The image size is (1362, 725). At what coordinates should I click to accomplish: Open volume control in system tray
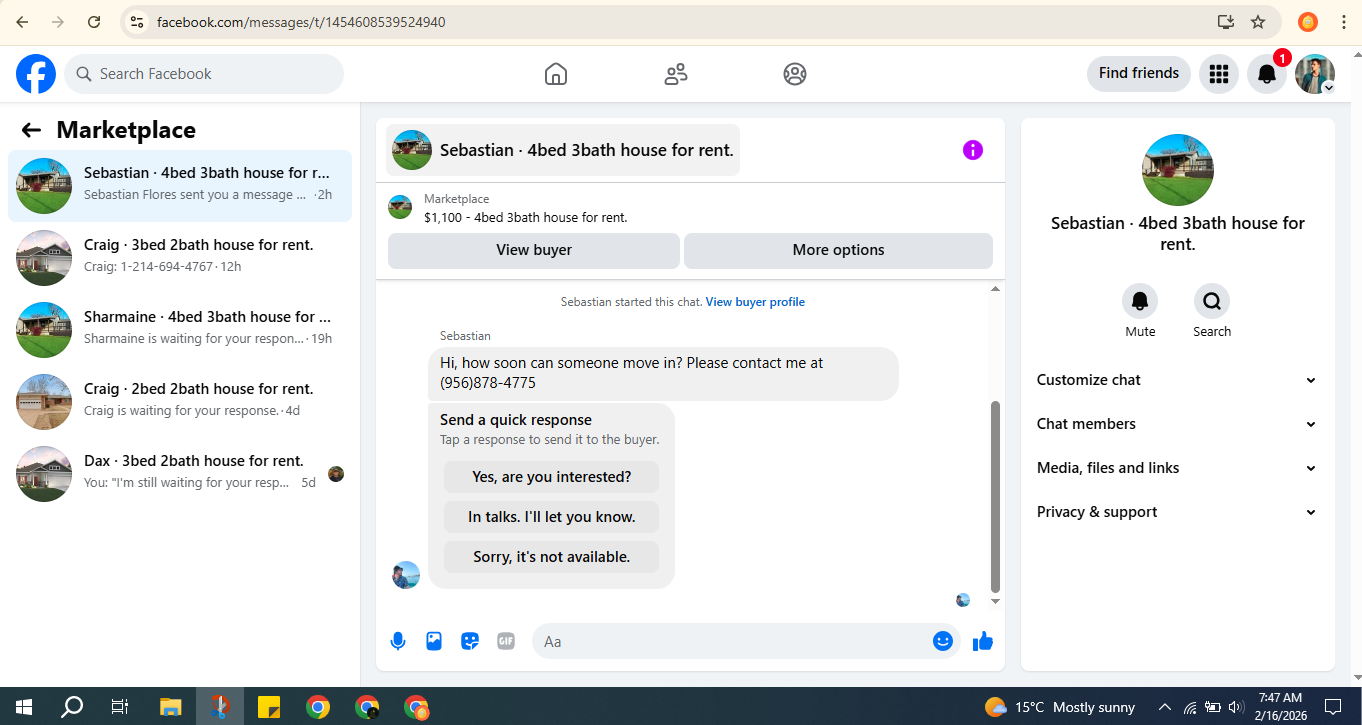point(1235,707)
